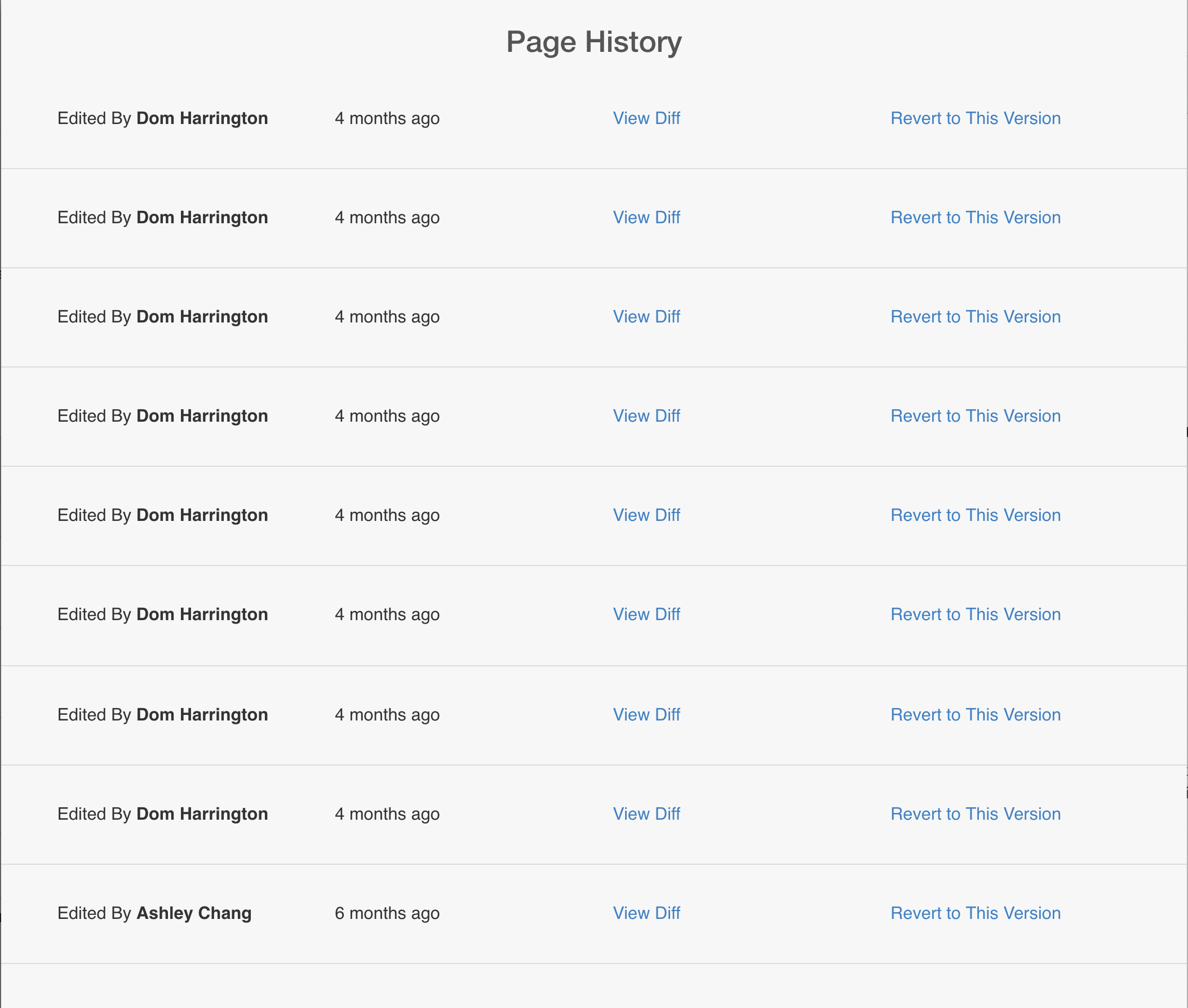Revert to the seventh-row version
Image resolution: width=1188 pixels, height=1008 pixels.
[975, 715]
